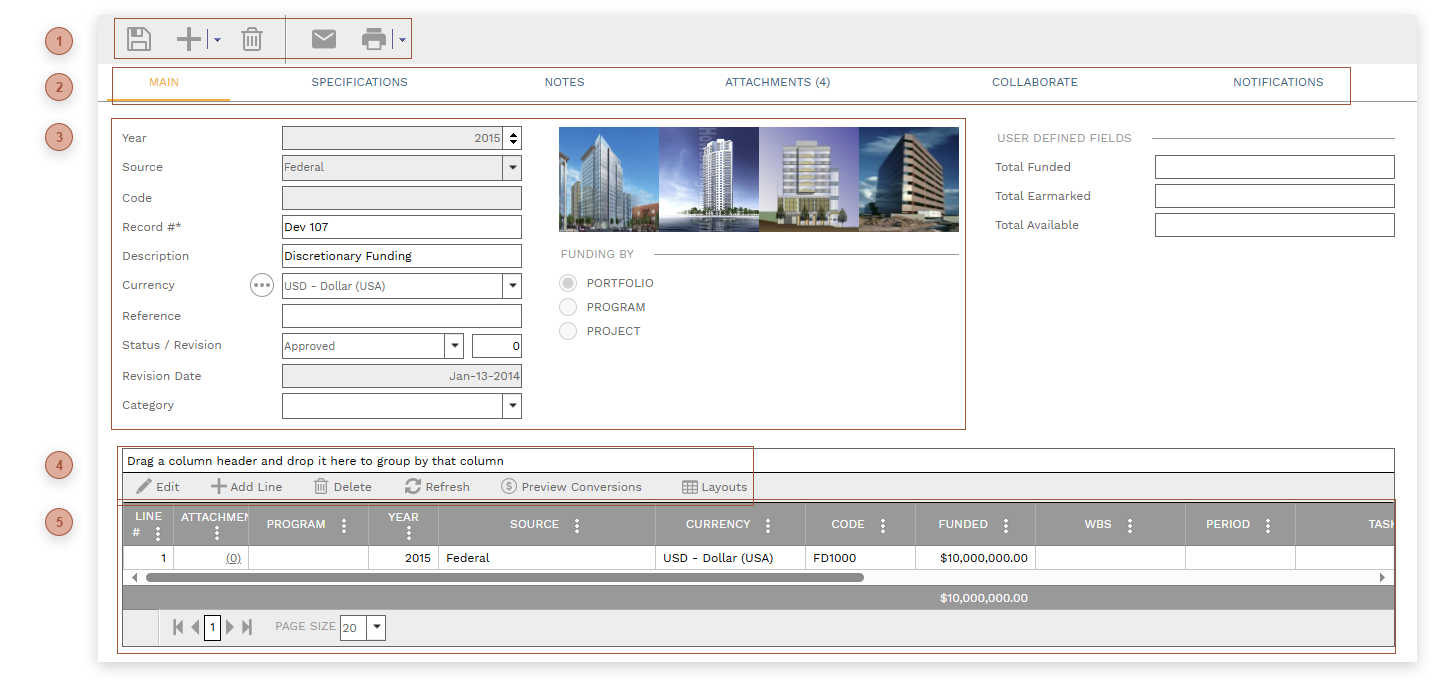Select the Portfolio funding option
Viewport: 1436px width, 685px height.
568,283
